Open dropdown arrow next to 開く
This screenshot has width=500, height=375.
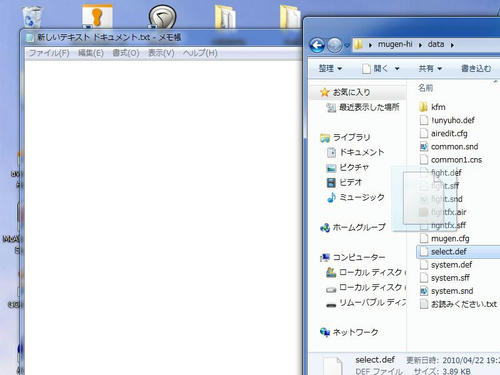(x=397, y=69)
